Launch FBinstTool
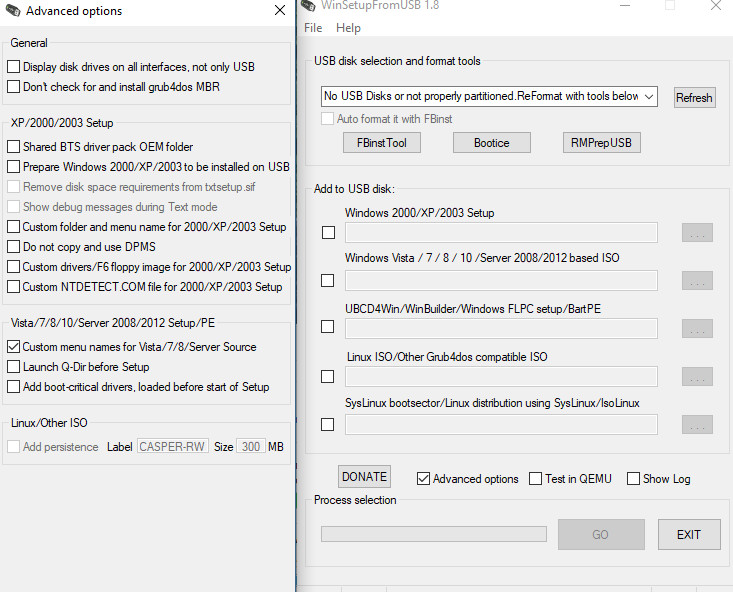This screenshot has height=592, width=733. (x=381, y=143)
